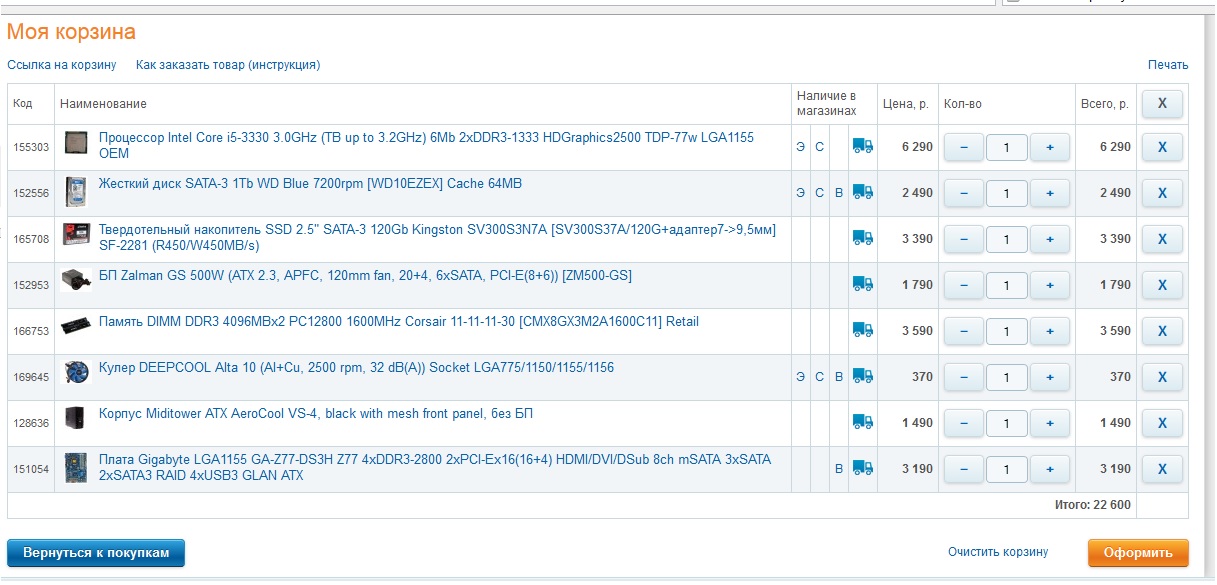Click delivery truck icon for Gigabyte GA-Z77-DS3H

click(x=862, y=468)
